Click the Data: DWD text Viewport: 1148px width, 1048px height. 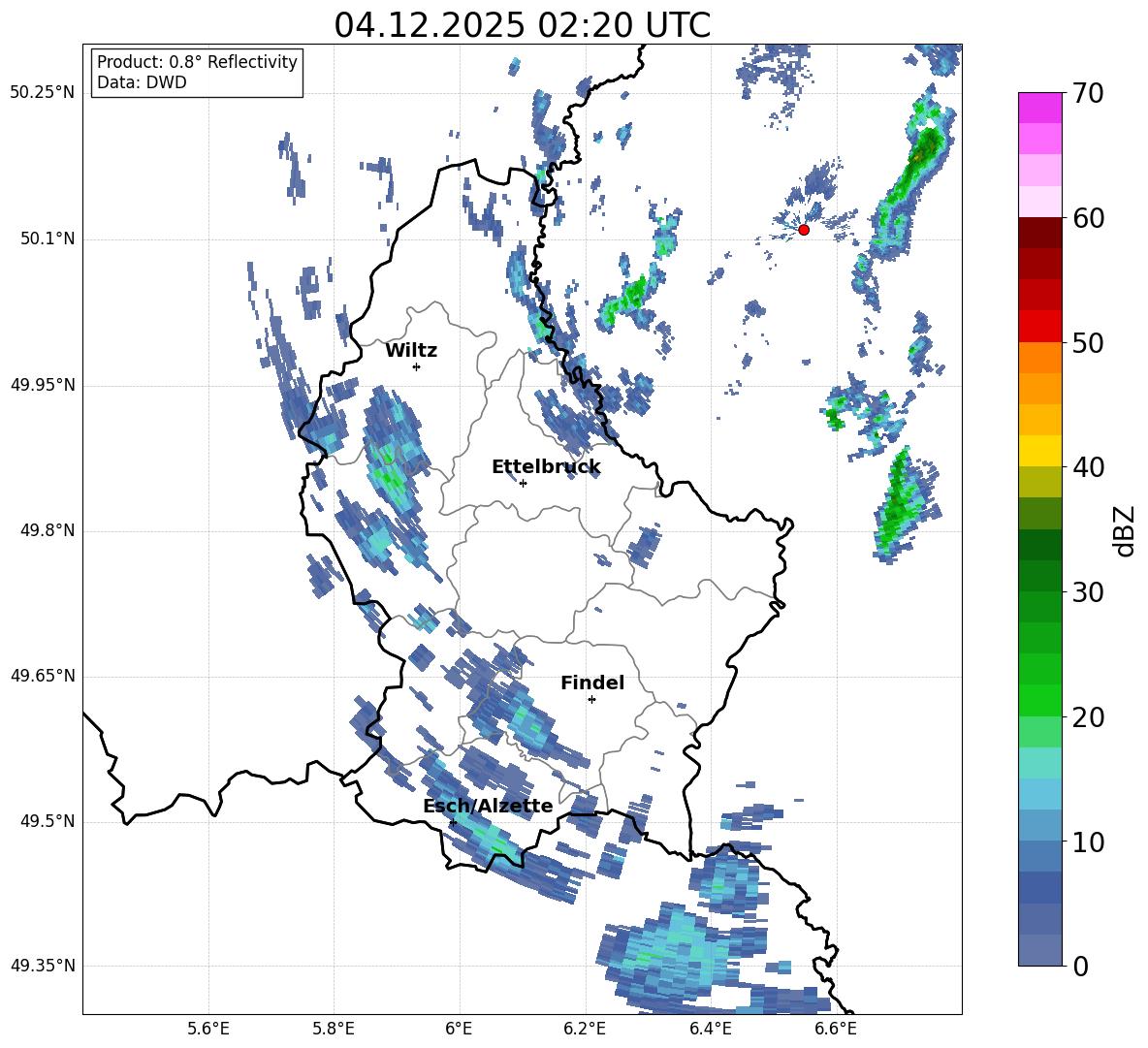pos(142,82)
